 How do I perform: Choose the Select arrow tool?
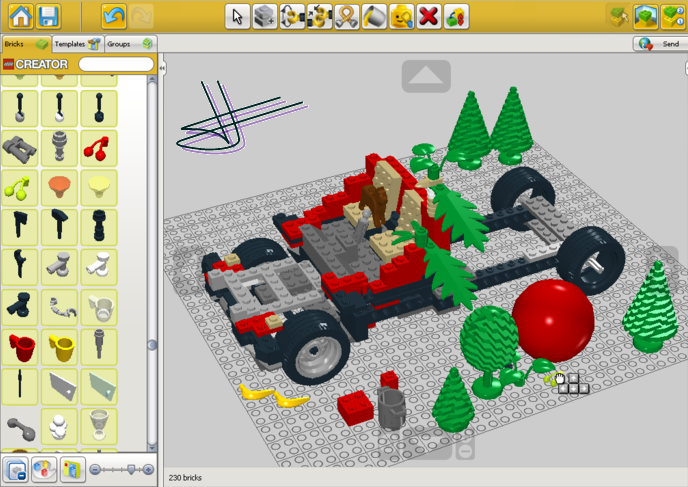pyautogui.click(x=237, y=17)
